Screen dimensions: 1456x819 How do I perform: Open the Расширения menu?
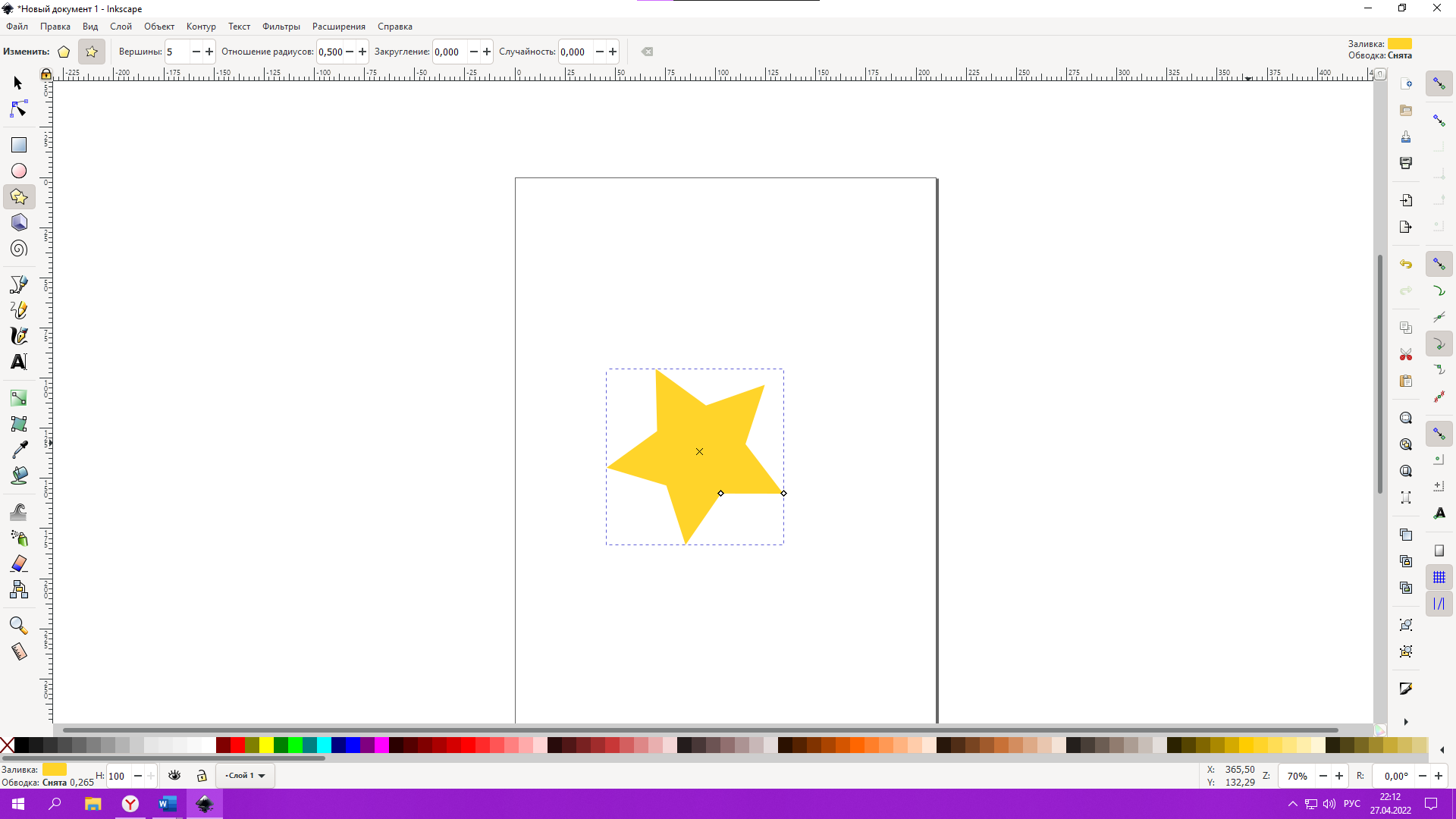(339, 27)
